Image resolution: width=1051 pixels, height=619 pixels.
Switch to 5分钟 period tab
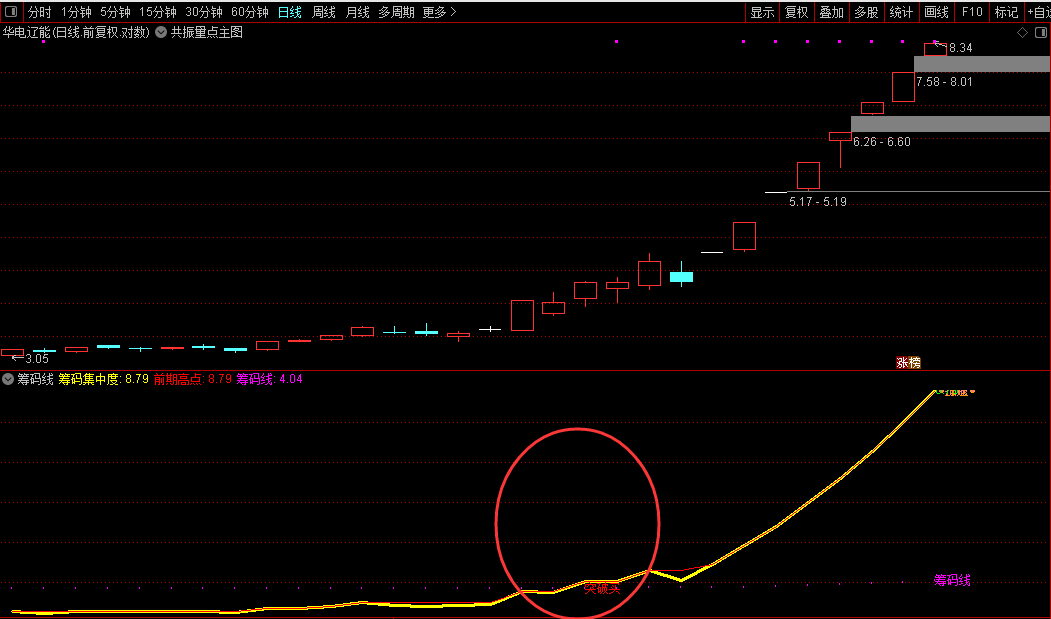115,12
